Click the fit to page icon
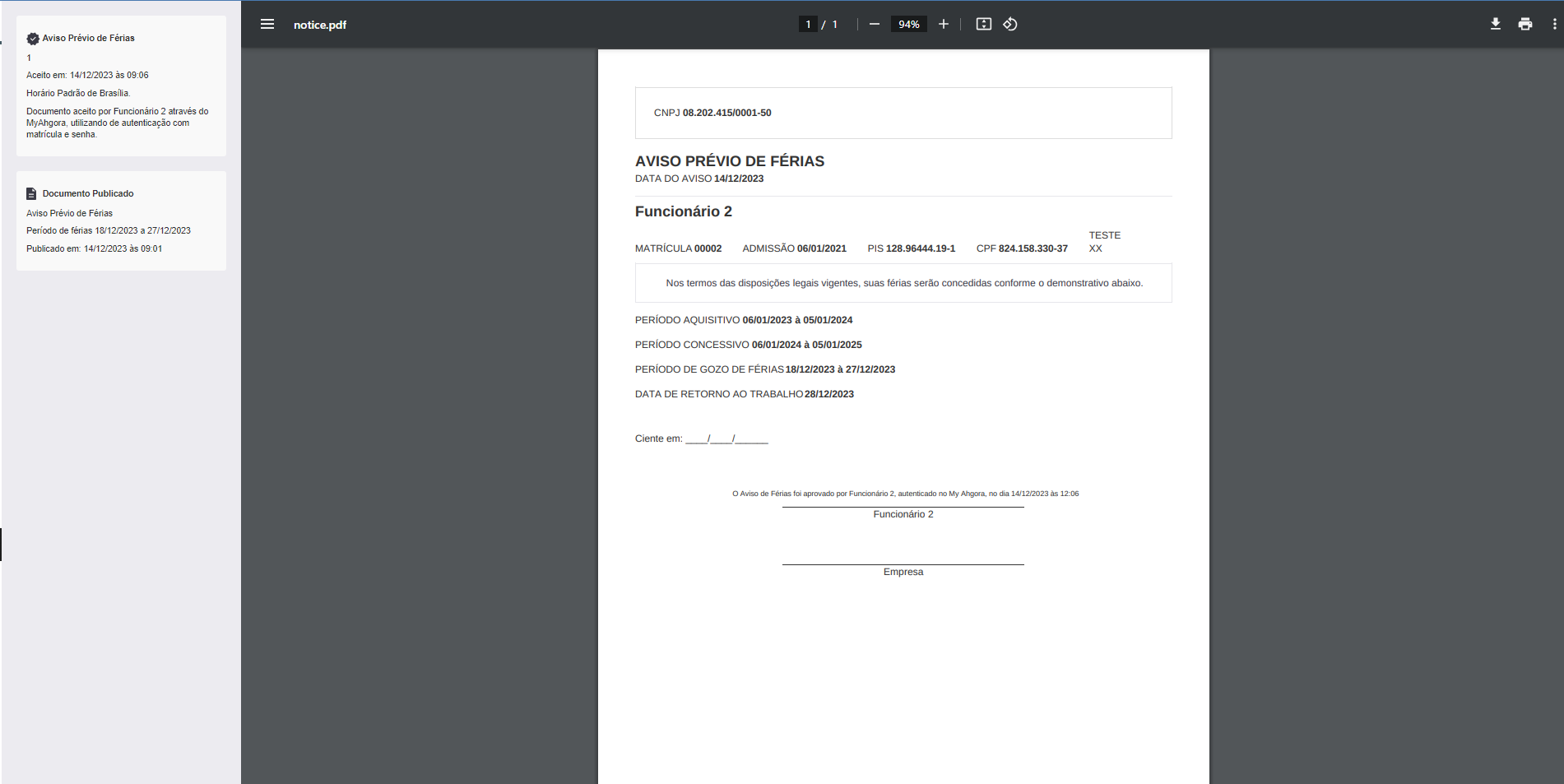 click(983, 24)
